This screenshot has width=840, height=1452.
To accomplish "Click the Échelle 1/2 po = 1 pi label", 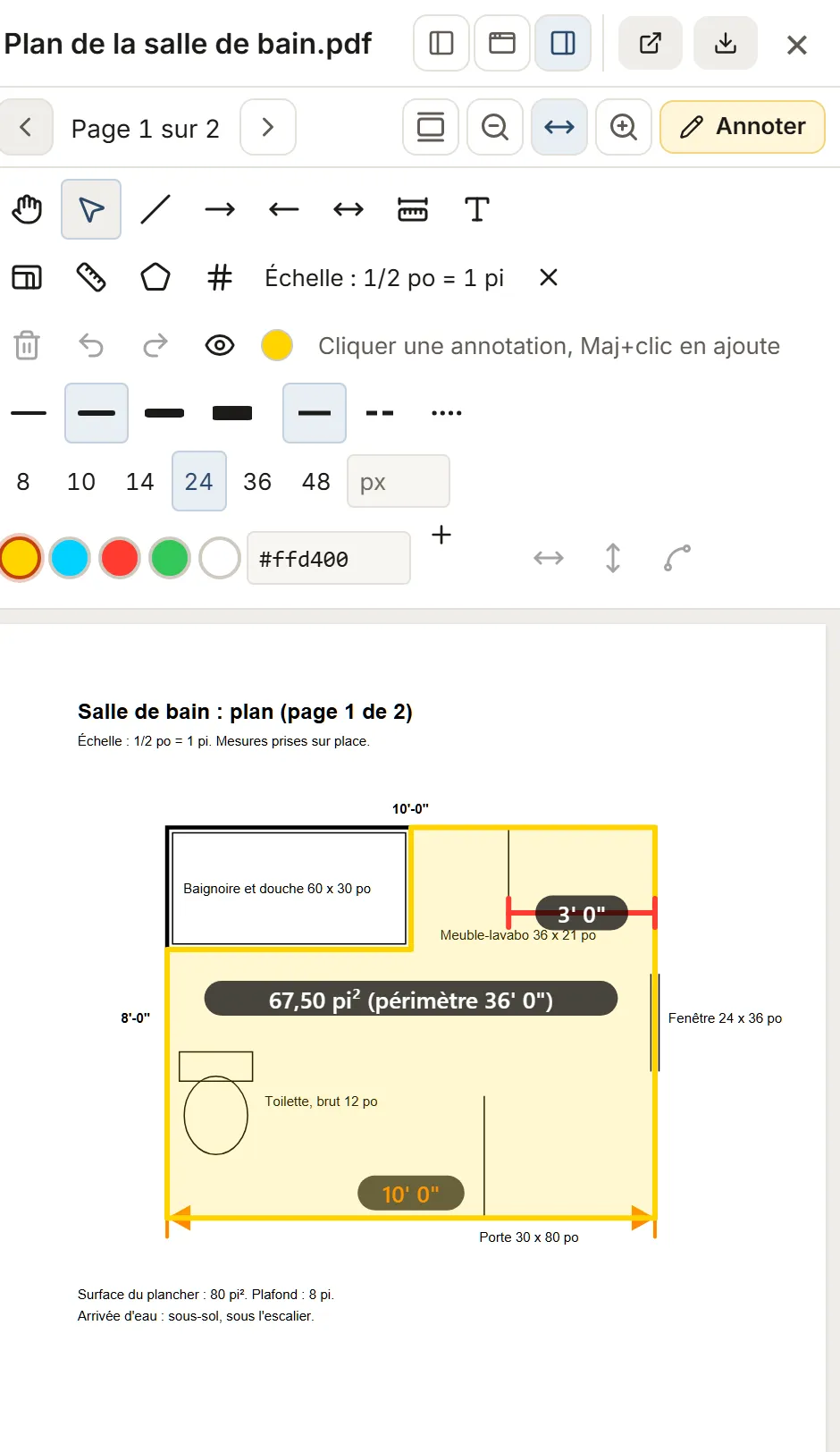I will pos(384,278).
